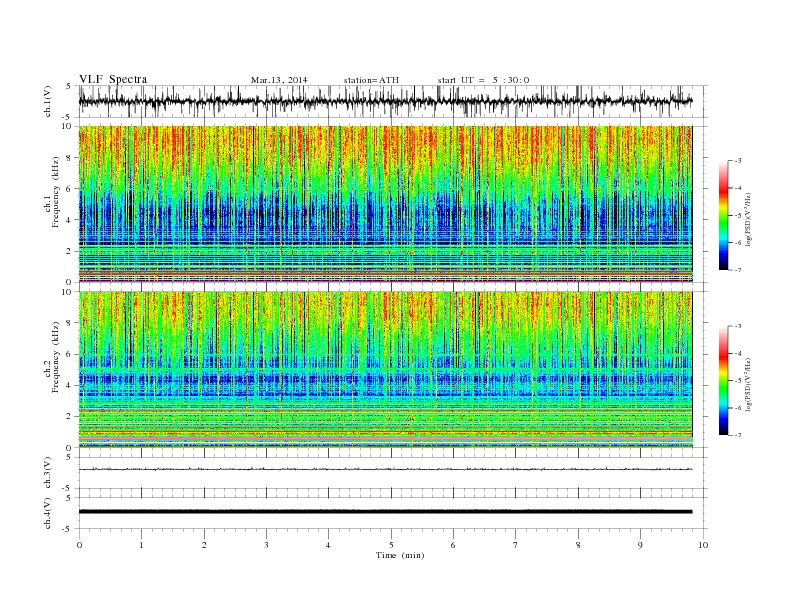Click time-axis tick label "3"
Viewport: 792px width, 612px height.
click(x=266, y=545)
